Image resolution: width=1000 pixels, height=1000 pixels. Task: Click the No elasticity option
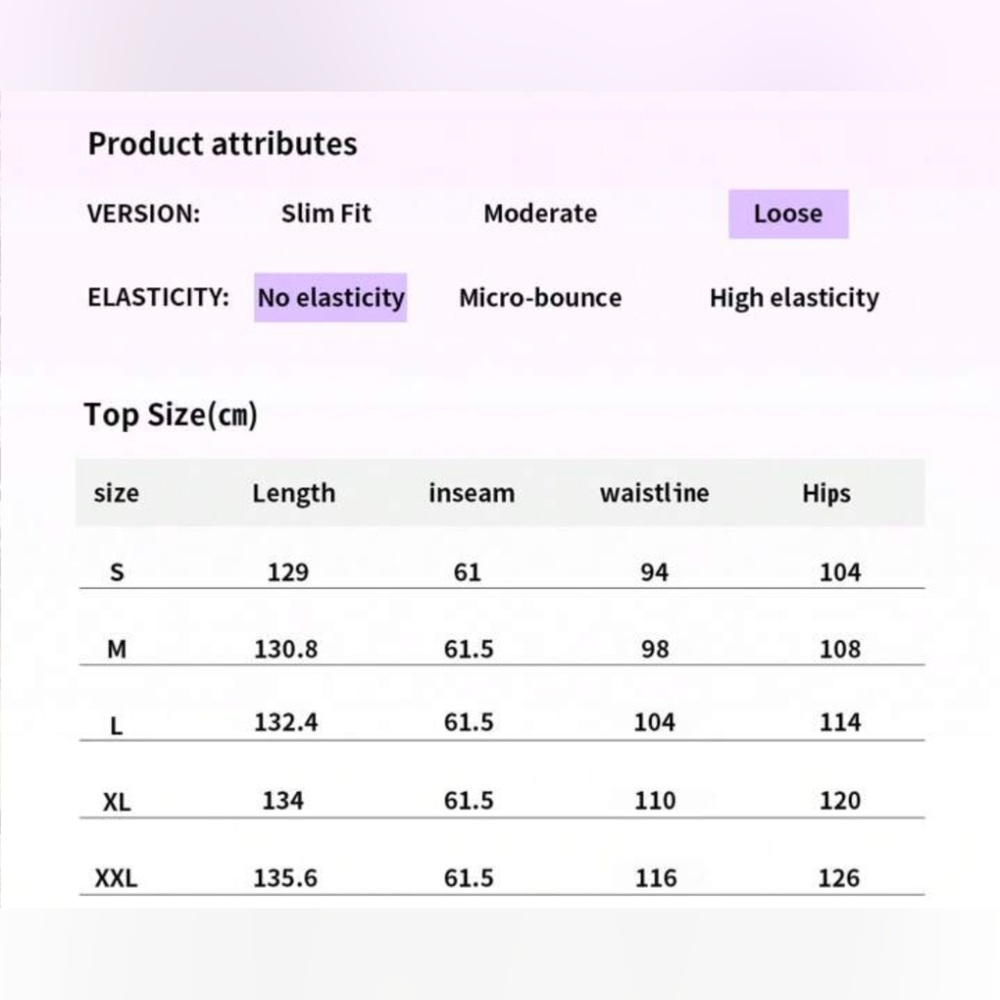click(x=330, y=298)
